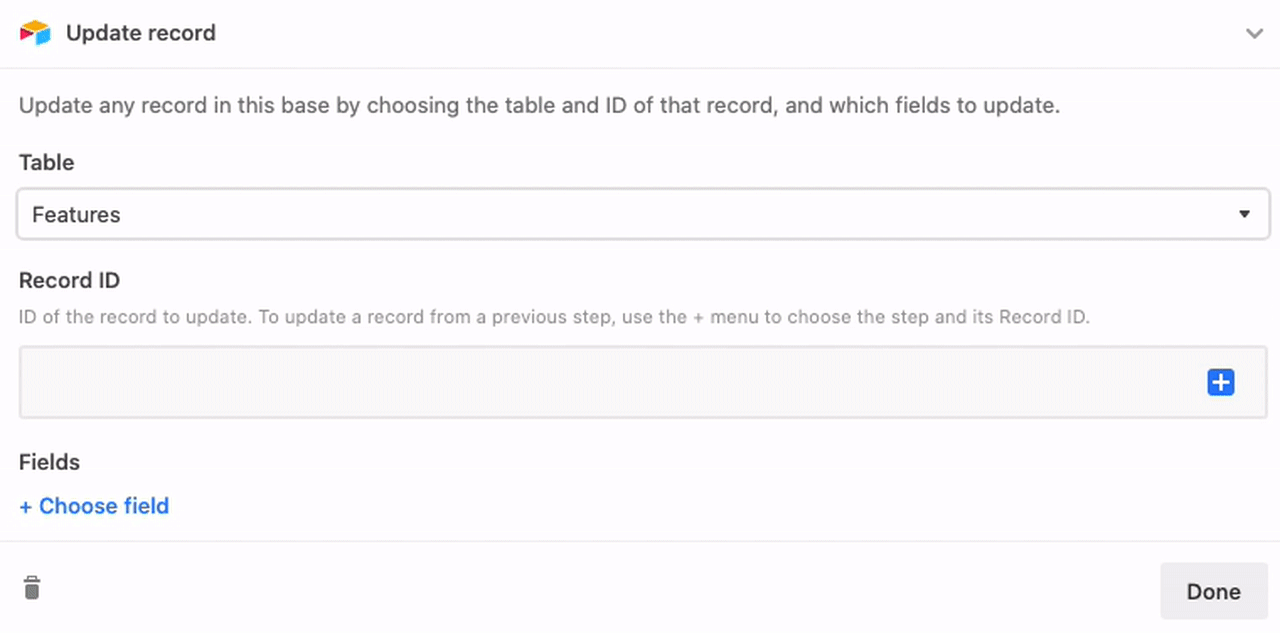Screen dimensions: 1280x633
Task: Click the Update record header title
Action: (x=141, y=33)
